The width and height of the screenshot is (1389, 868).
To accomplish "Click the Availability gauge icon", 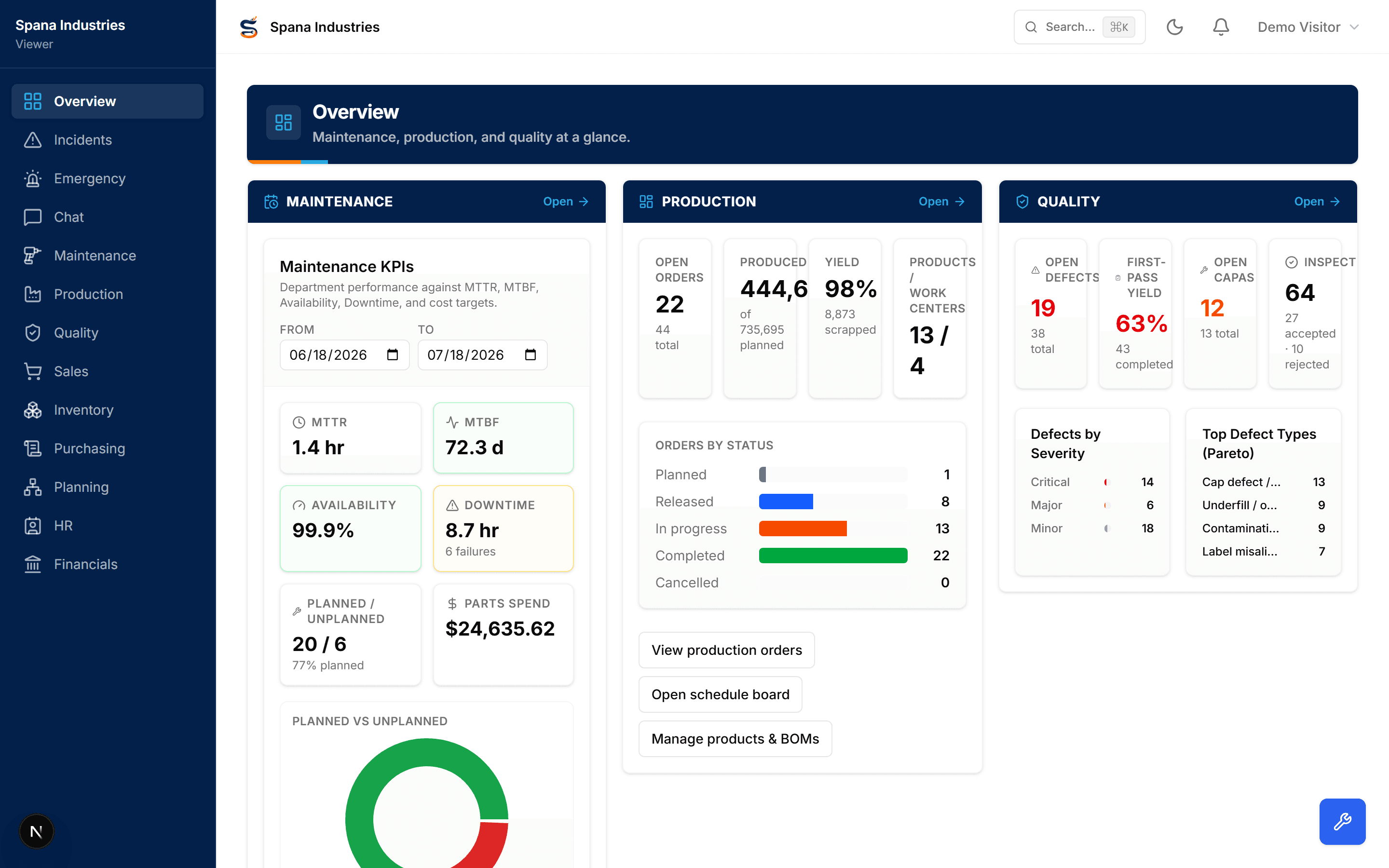I will coord(299,505).
